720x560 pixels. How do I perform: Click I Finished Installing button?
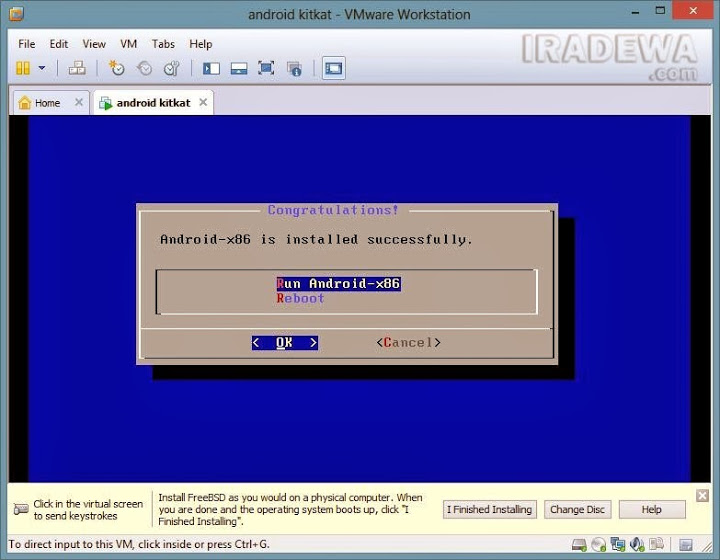coord(489,510)
